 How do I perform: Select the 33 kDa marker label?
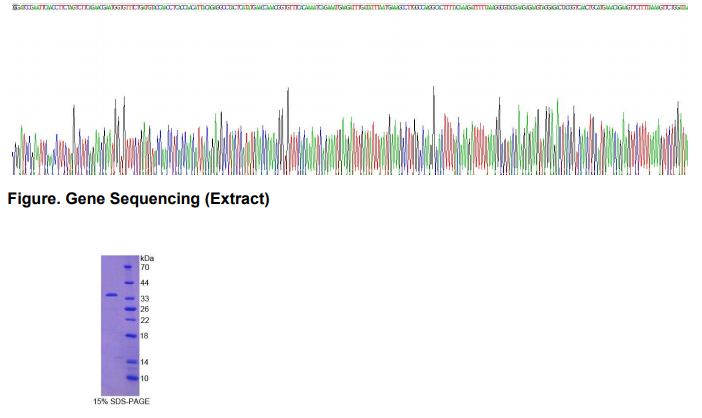coord(145,299)
